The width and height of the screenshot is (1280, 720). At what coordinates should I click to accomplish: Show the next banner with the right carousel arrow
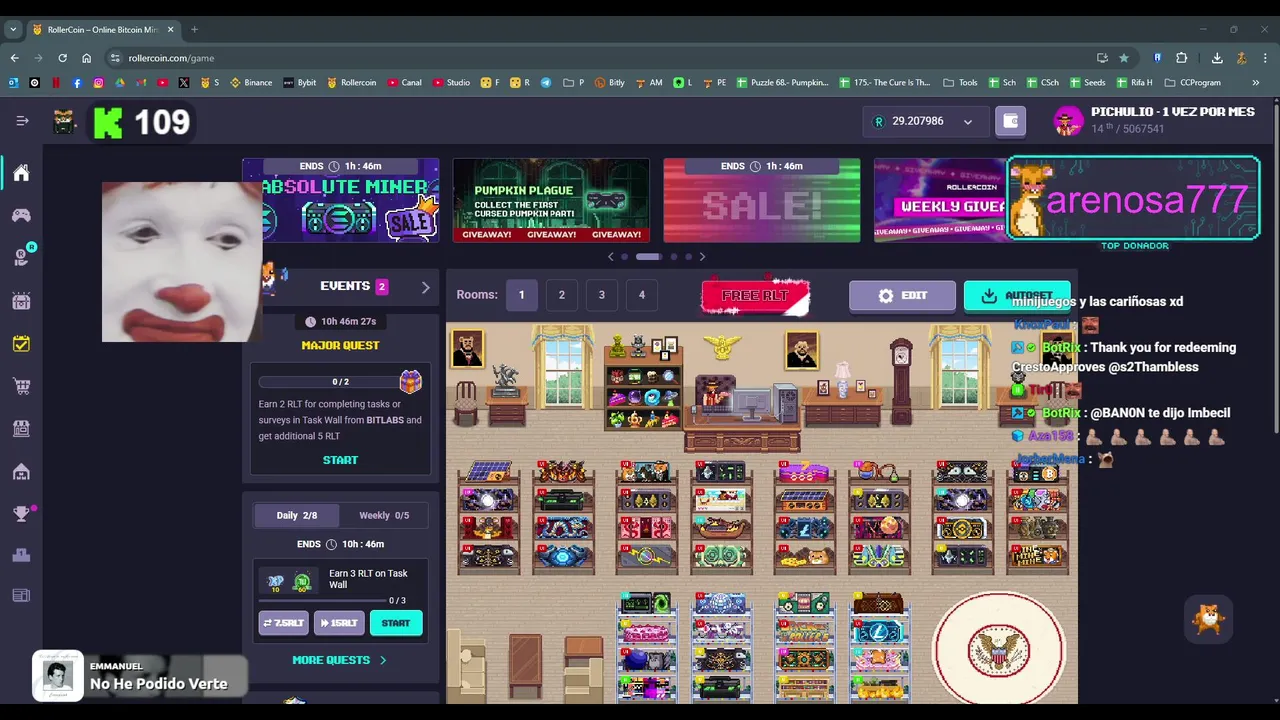pos(702,257)
